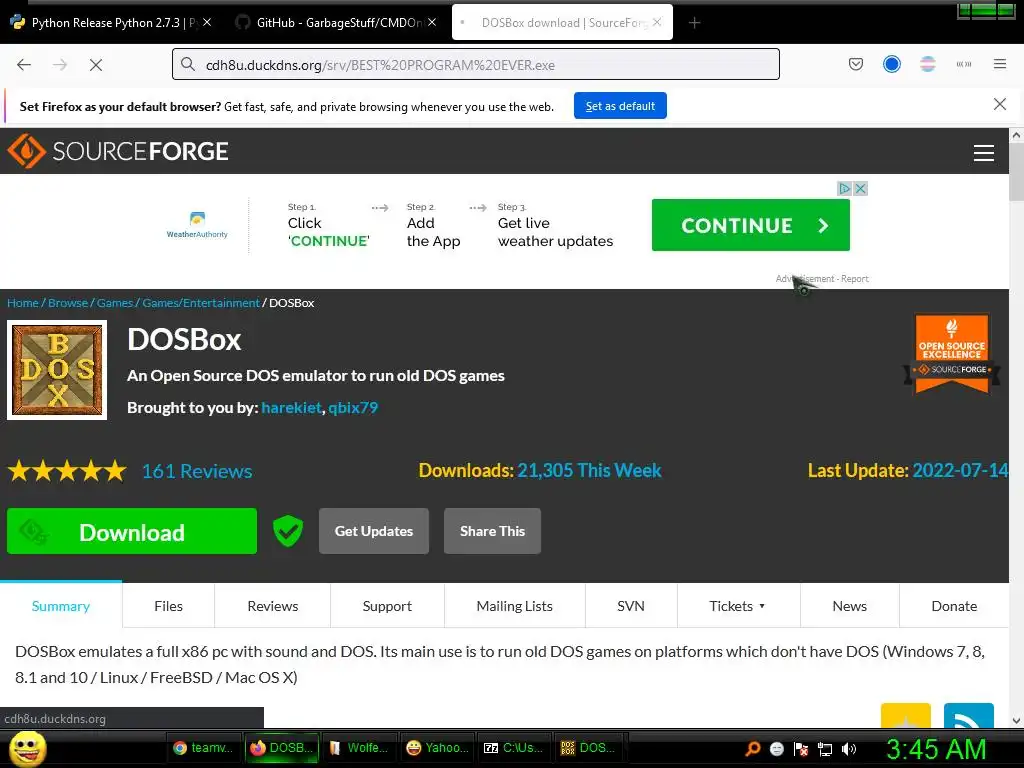
Task: Click the Report advertisement link
Action: point(854,279)
